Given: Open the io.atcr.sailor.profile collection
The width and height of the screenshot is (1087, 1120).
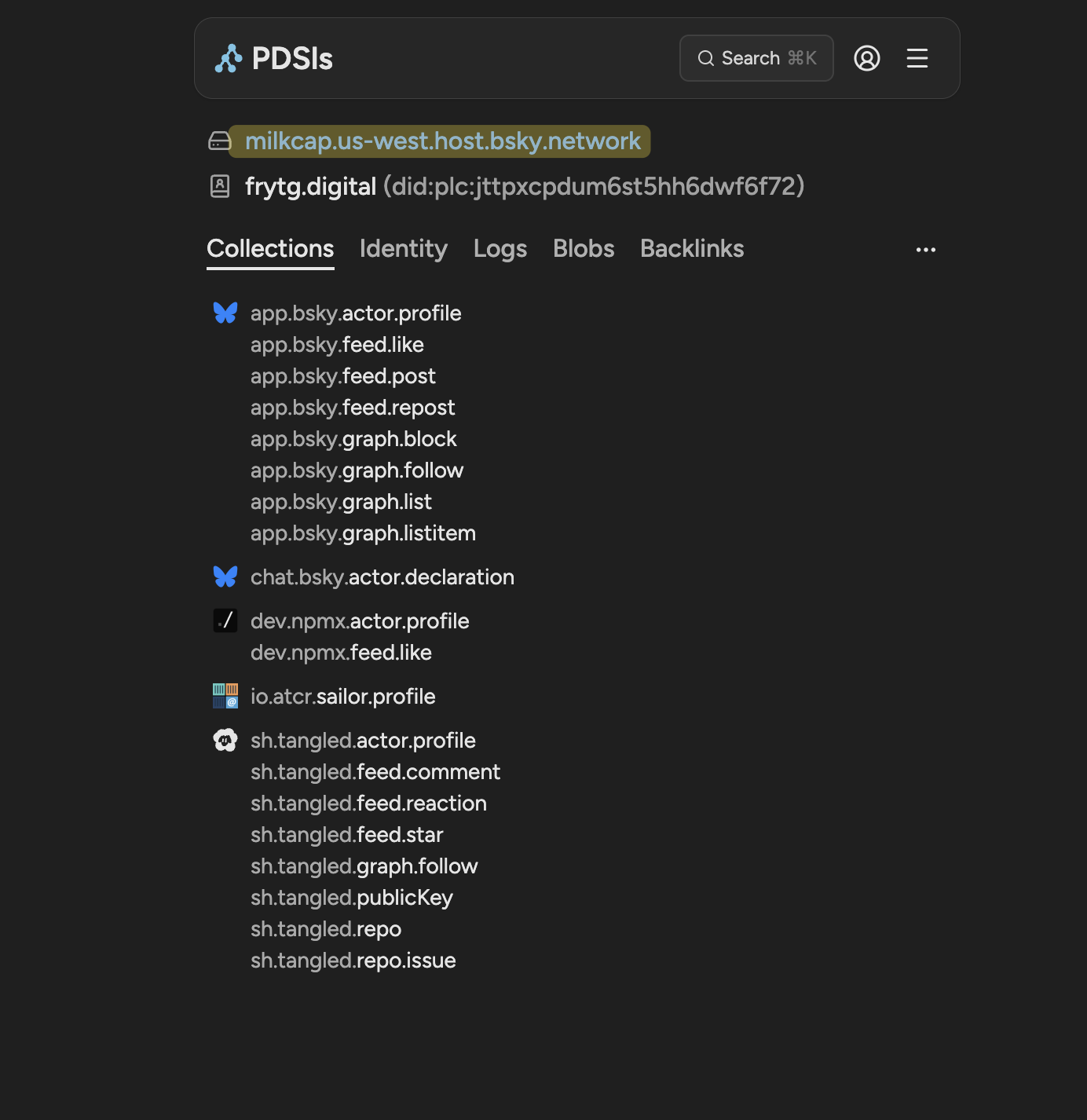Looking at the screenshot, I should tap(343, 697).
